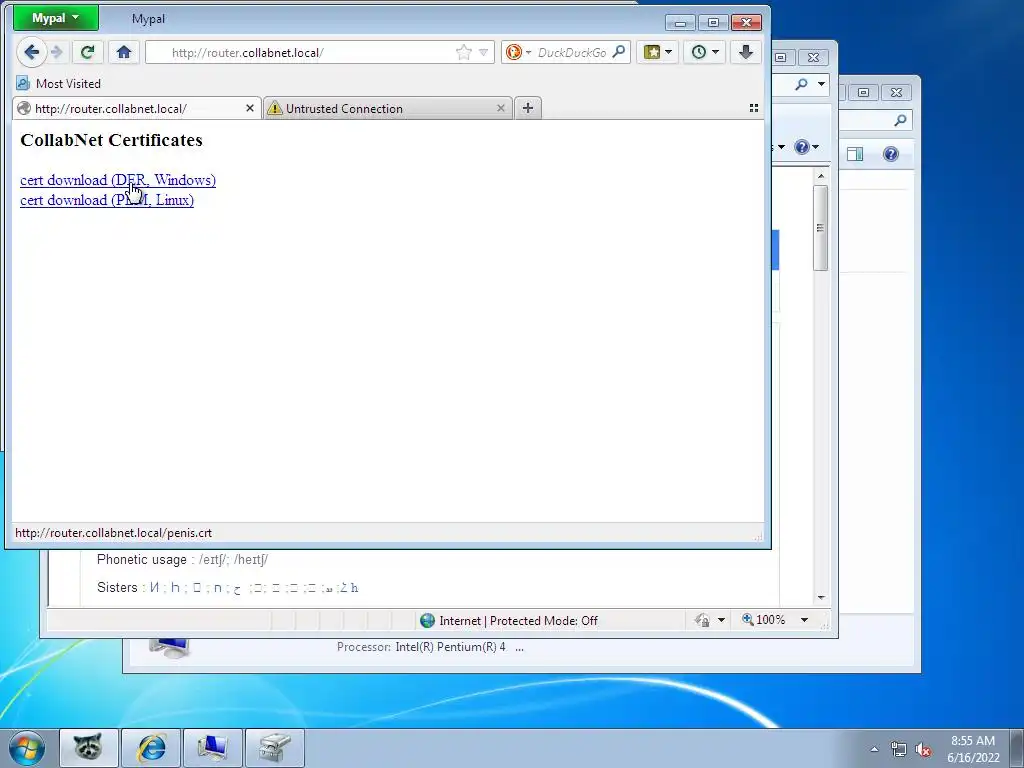
Task: Click the search icon in the System window
Action: 901,120
